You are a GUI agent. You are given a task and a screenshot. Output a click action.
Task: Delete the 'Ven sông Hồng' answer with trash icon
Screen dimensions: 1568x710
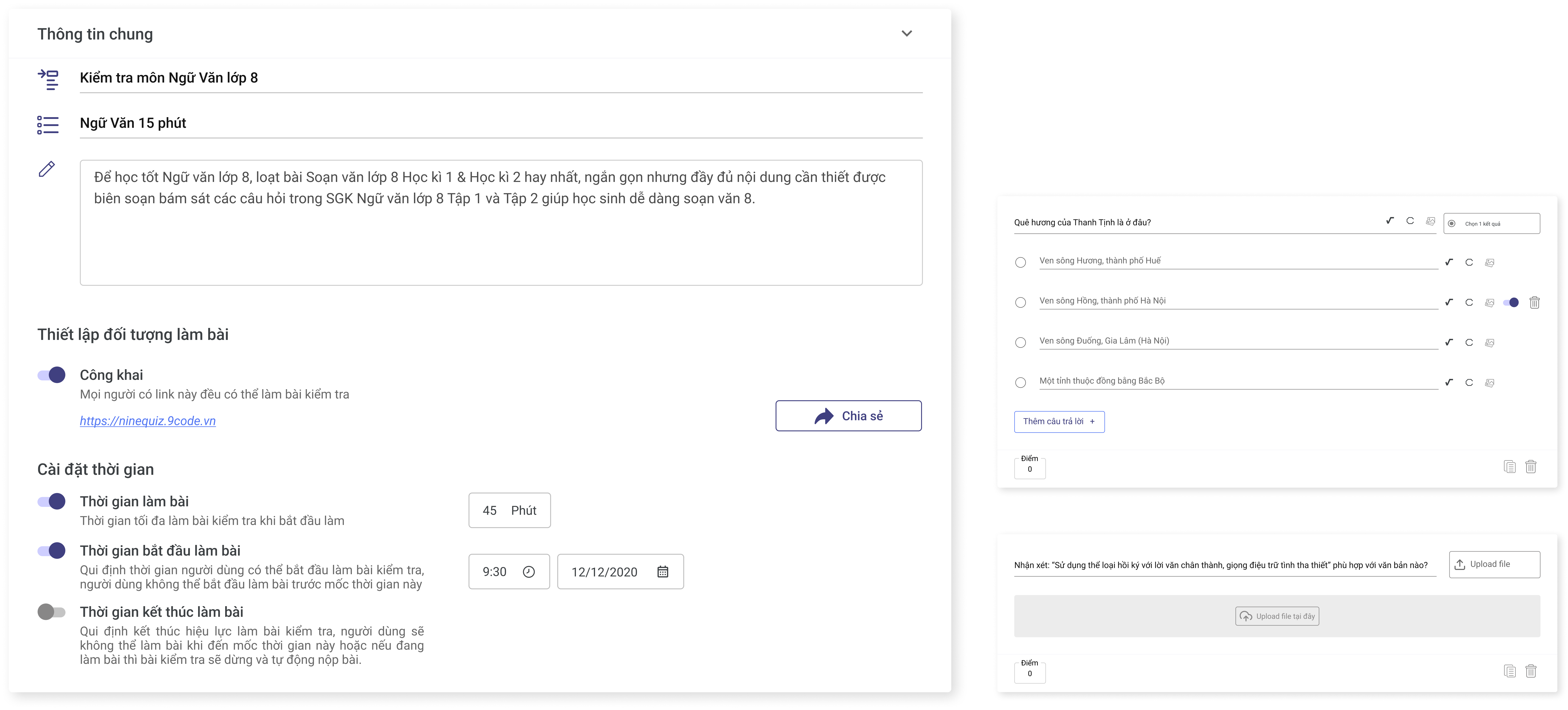click(1535, 303)
